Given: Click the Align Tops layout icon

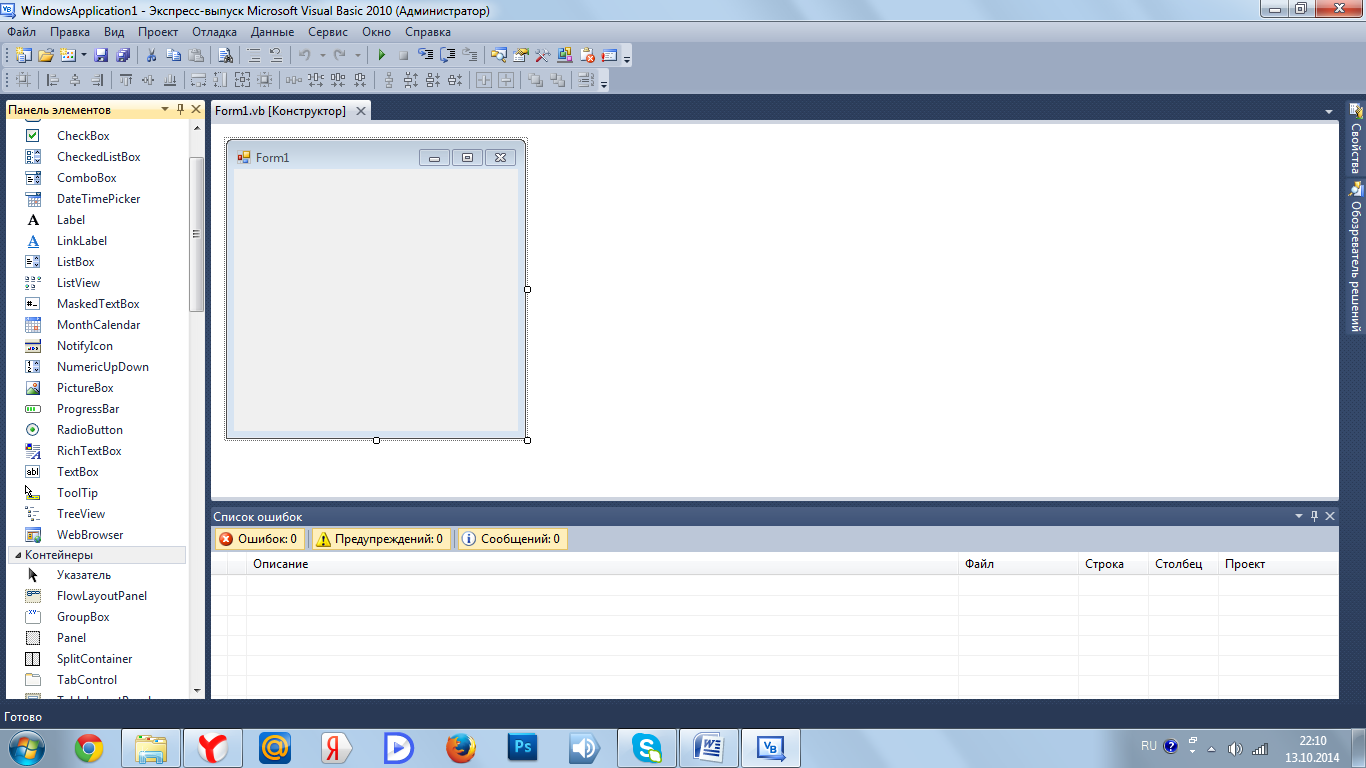Looking at the screenshot, I should [125, 80].
